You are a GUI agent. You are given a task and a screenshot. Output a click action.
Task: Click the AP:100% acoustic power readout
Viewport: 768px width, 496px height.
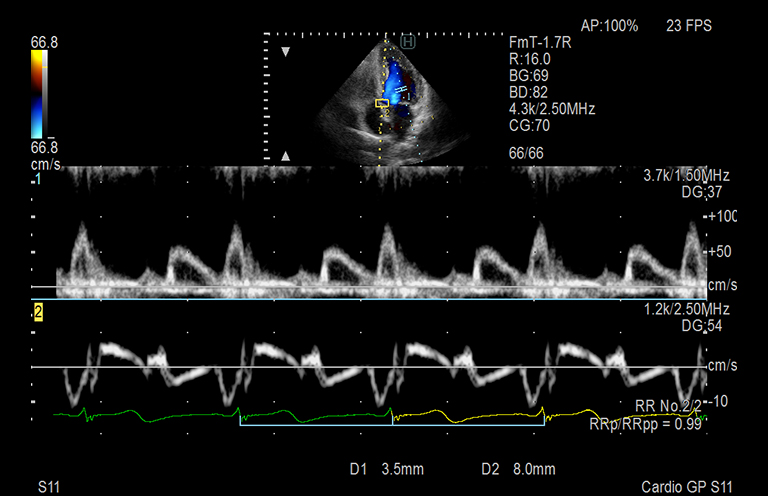[609, 26]
